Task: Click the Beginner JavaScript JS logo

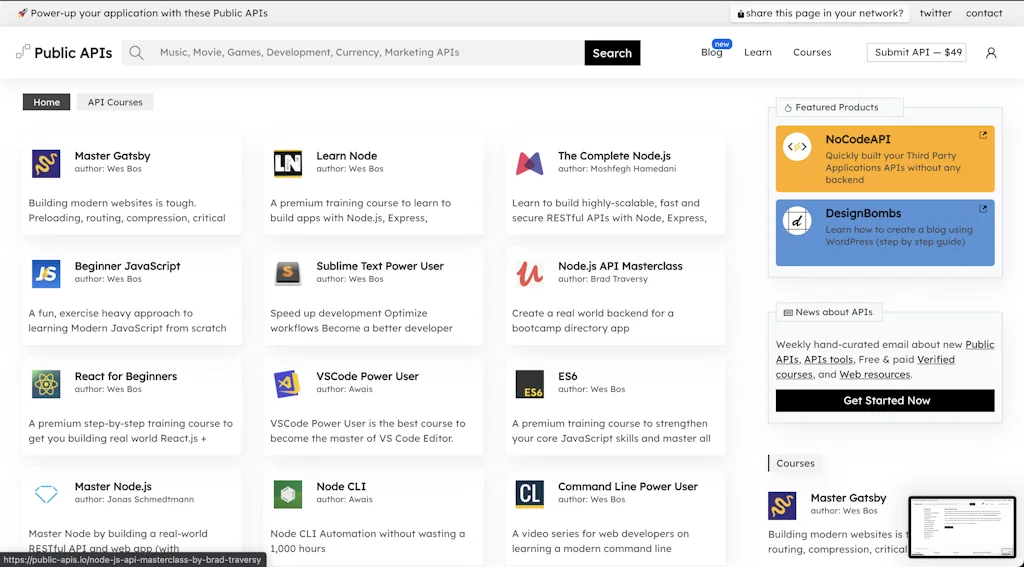Action: tap(46, 274)
